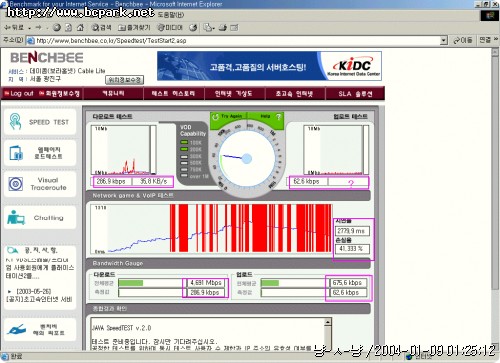Click the download test graph
500x363 pixels.
point(124,150)
